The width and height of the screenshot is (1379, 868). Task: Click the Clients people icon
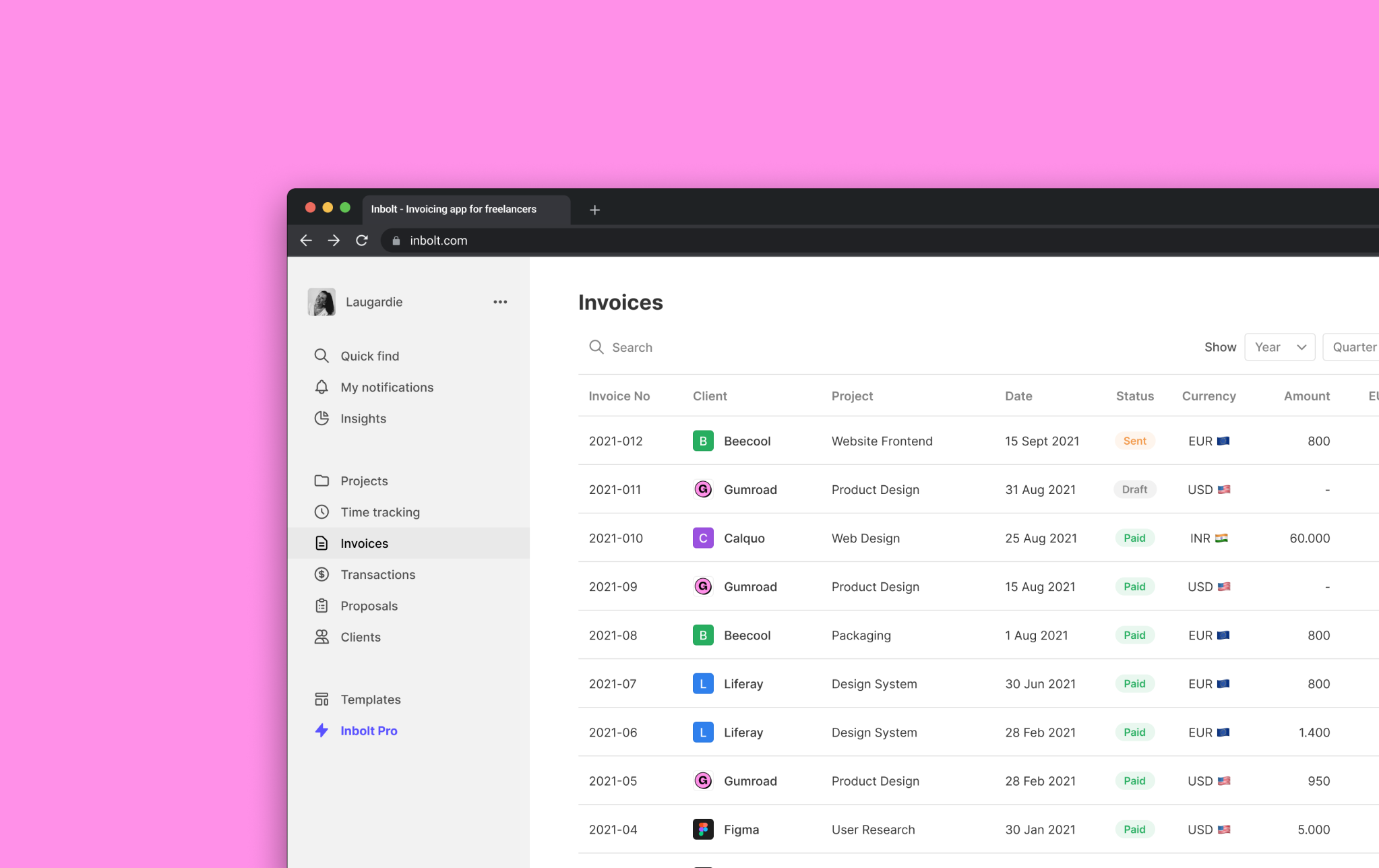321,637
